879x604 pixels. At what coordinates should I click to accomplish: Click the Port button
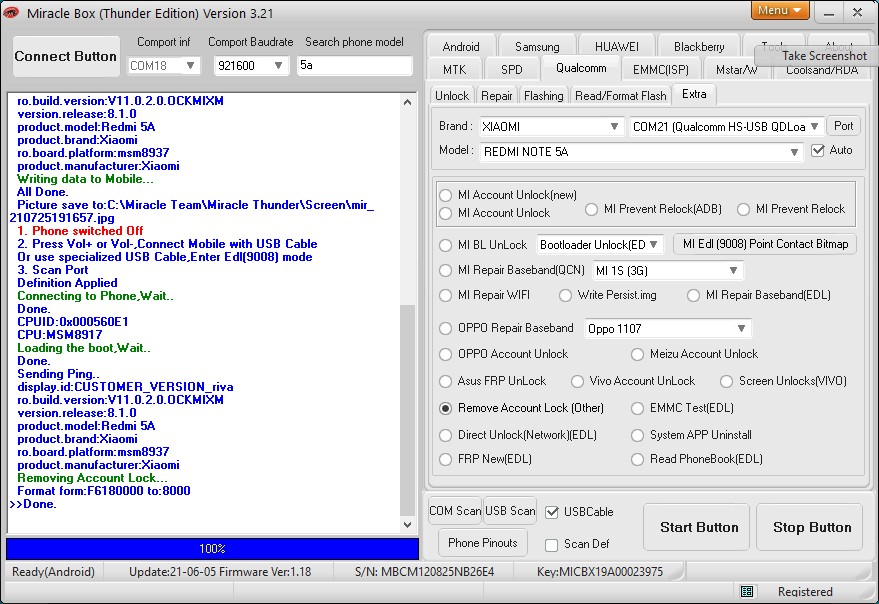point(844,126)
